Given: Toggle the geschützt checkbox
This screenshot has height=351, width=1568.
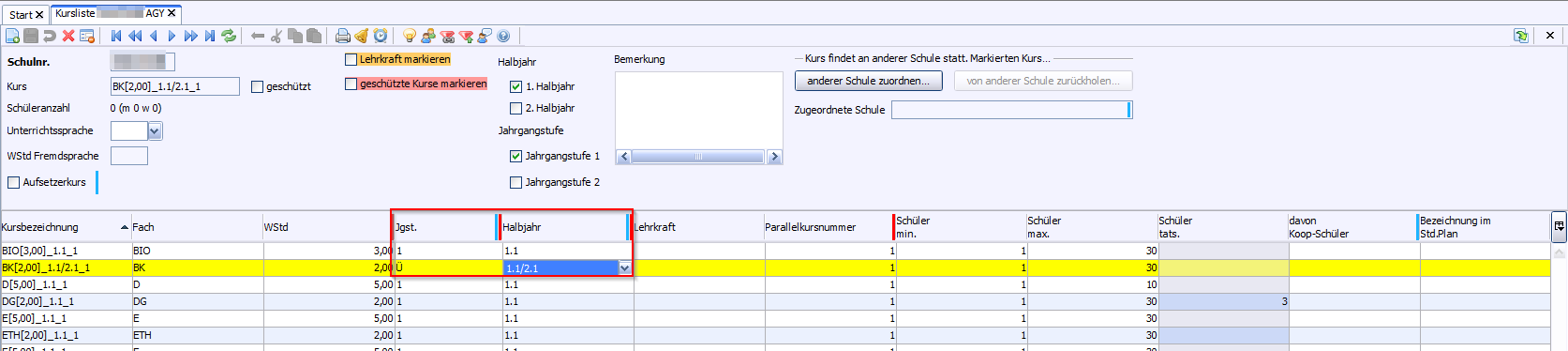Looking at the screenshot, I should pos(258,86).
